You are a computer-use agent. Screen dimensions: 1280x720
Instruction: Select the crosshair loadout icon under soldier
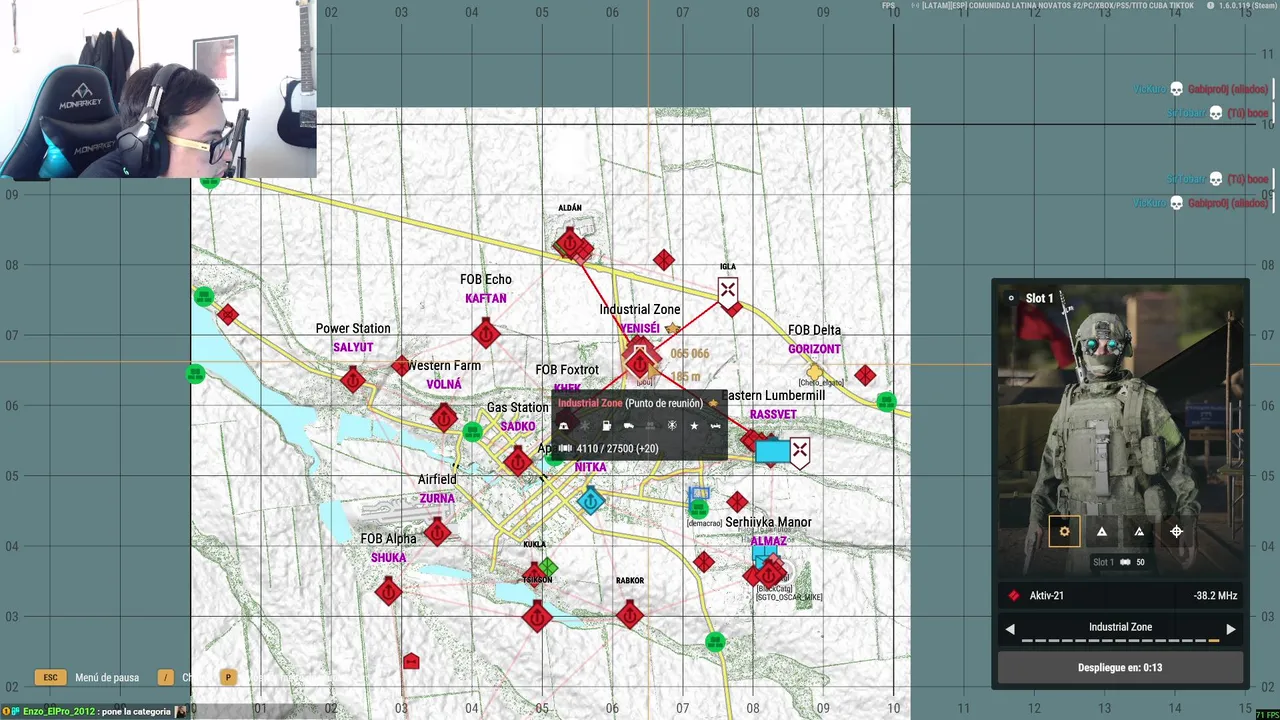click(1176, 531)
